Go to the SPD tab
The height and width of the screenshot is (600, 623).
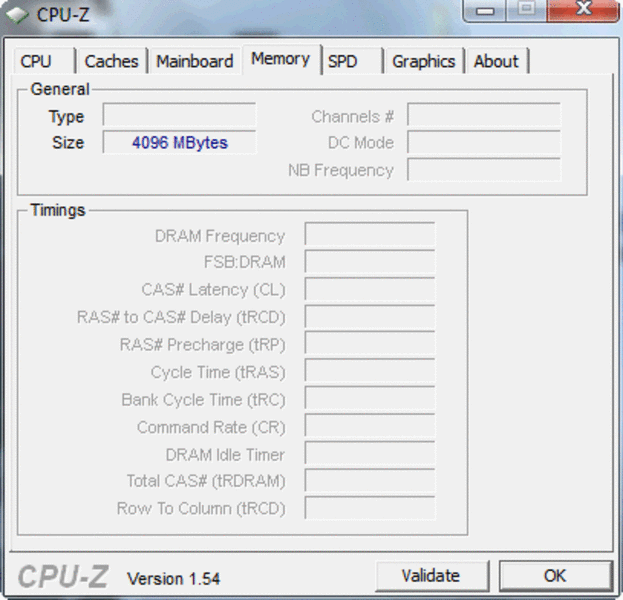[352, 61]
